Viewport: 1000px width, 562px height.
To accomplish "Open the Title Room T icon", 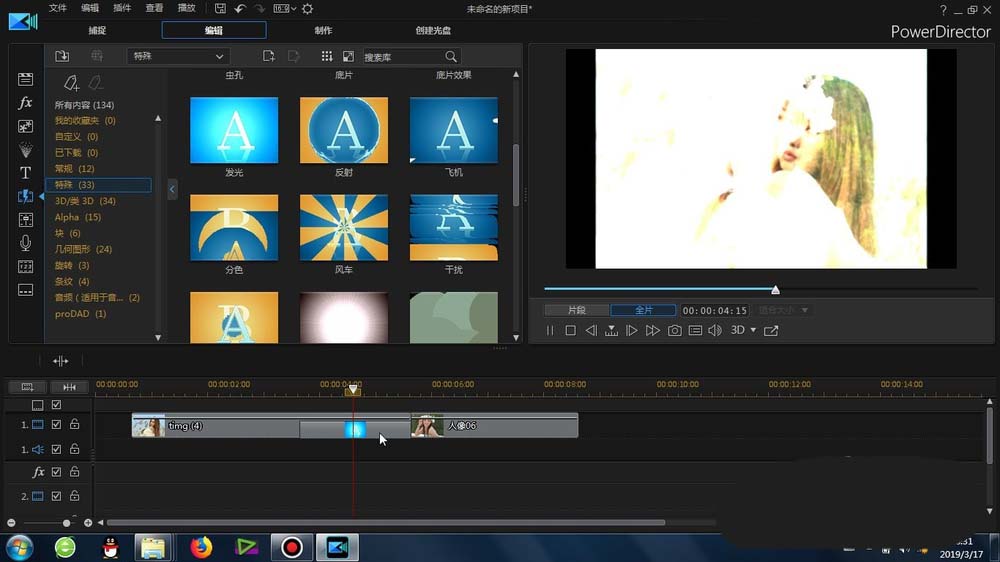I will pos(26,173).
